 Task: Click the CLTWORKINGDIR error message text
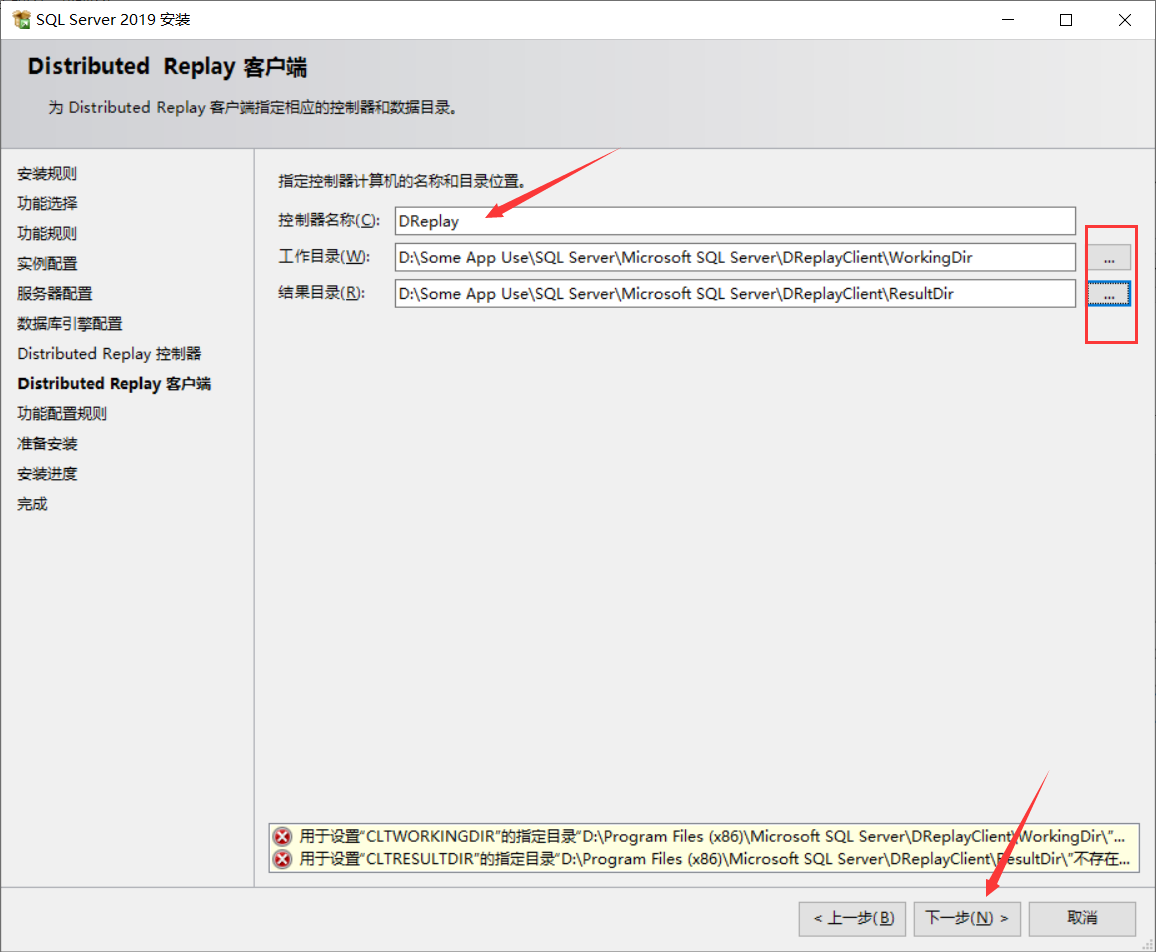712,836
